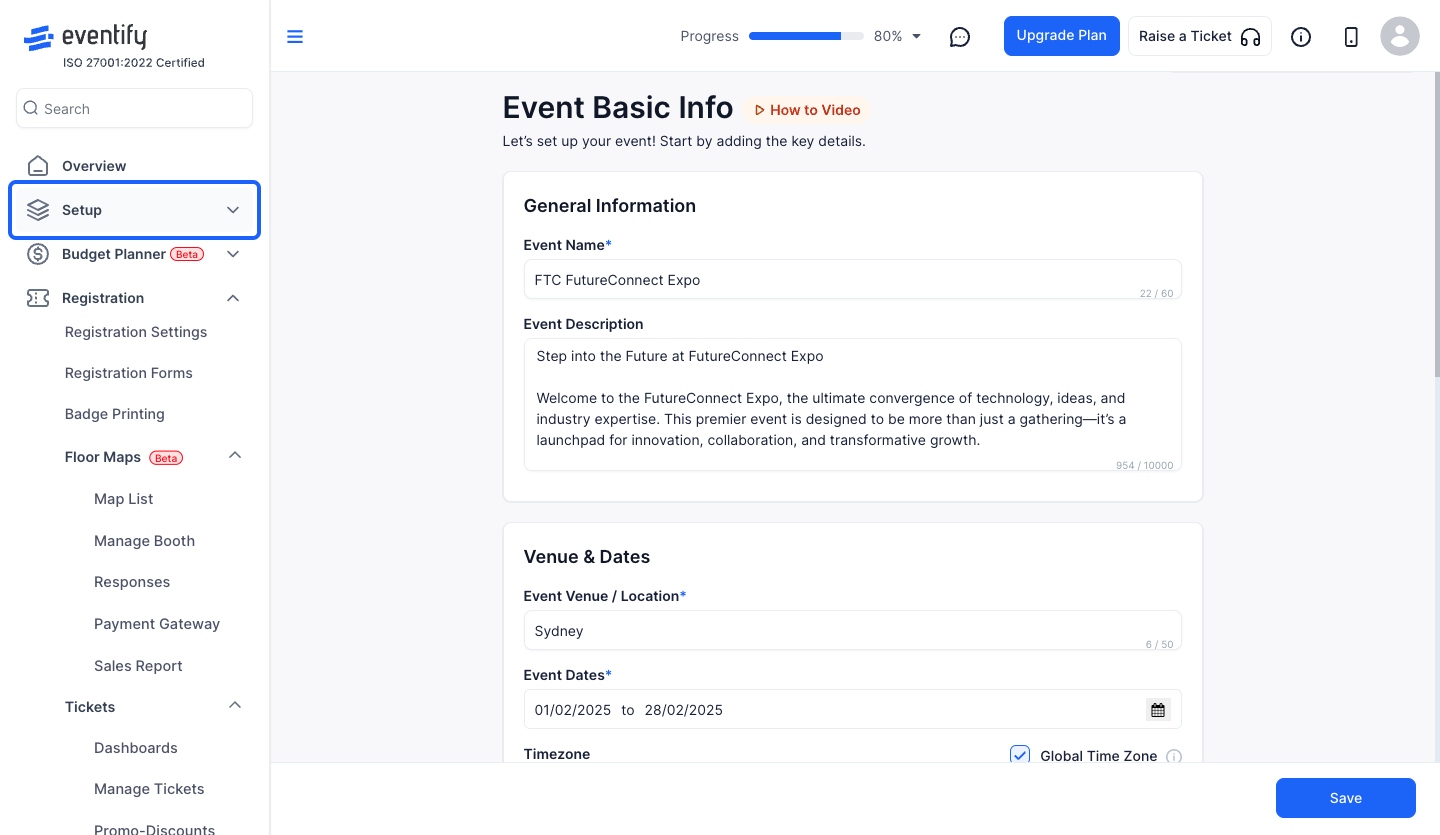The width and height of the screenshot is (1440, 835).
Task: Click the 'Event Basic Info' heading
Action: (x=618, y=108)
